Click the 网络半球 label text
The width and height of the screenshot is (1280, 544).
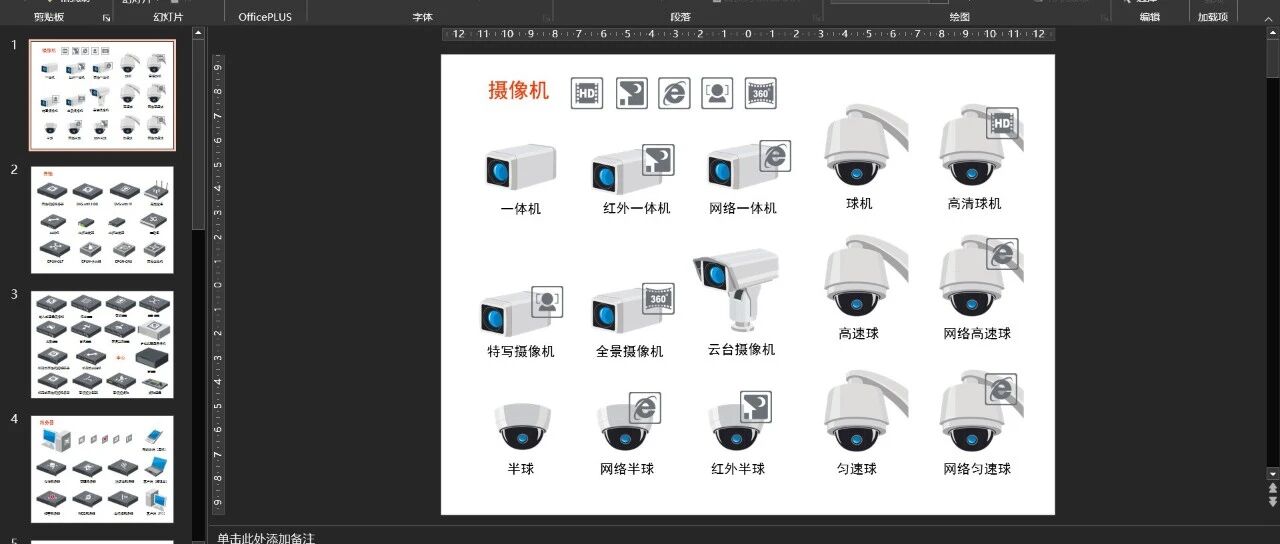pyautogui.click(x=627, y=468)
